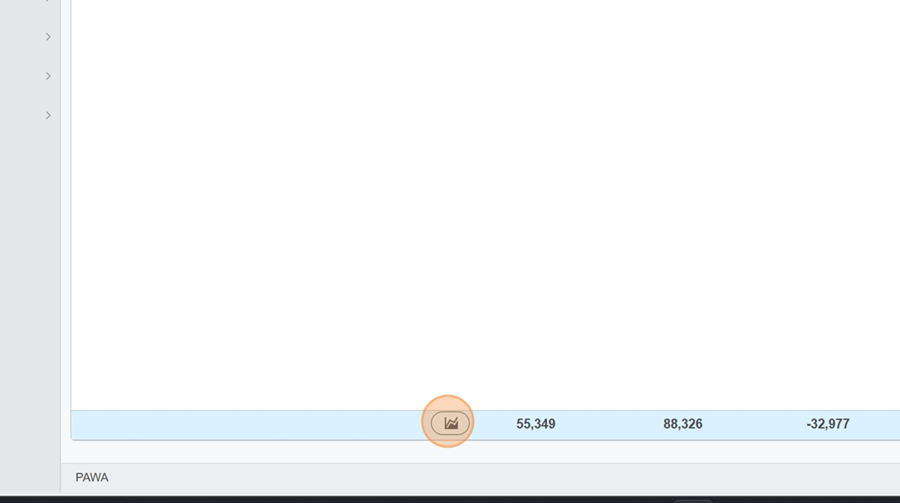Click the totals row right of -32,977

click(875, 425)
